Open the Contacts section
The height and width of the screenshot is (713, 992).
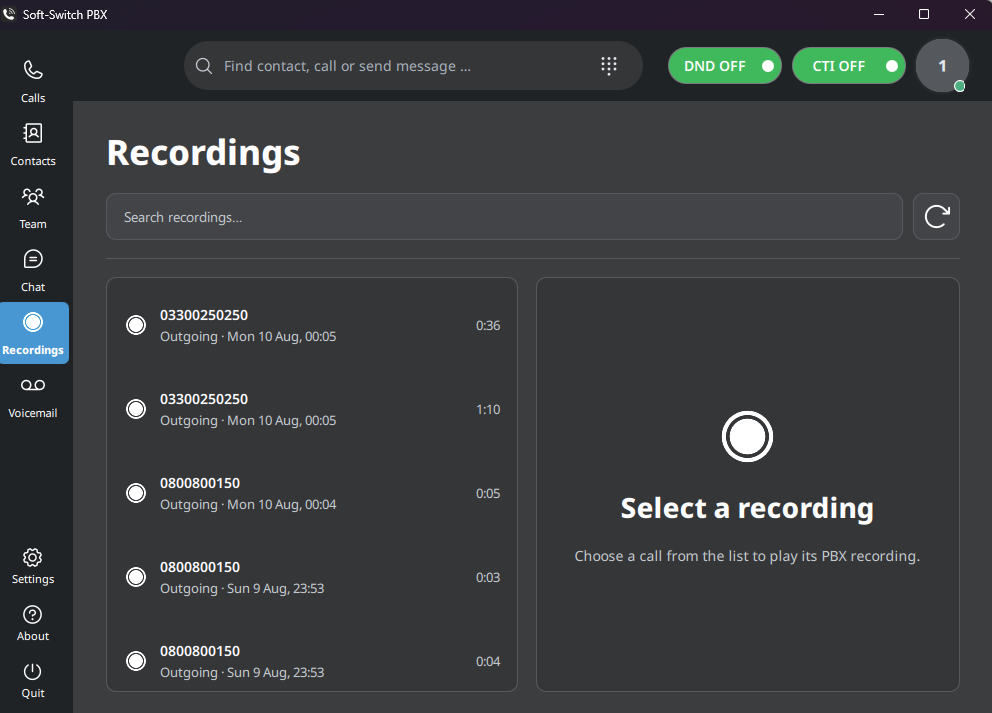[x=33, y=145]
